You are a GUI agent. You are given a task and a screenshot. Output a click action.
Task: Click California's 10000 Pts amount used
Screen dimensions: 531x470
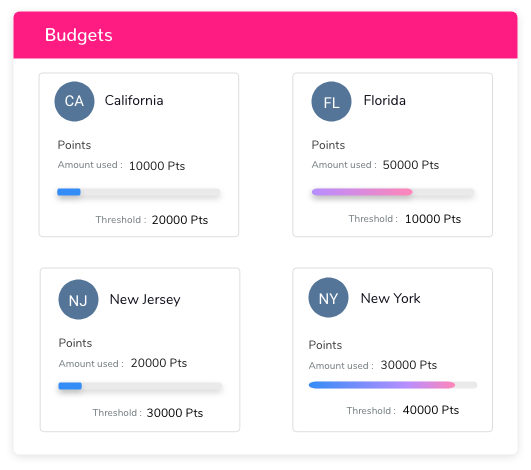[157, 166]
